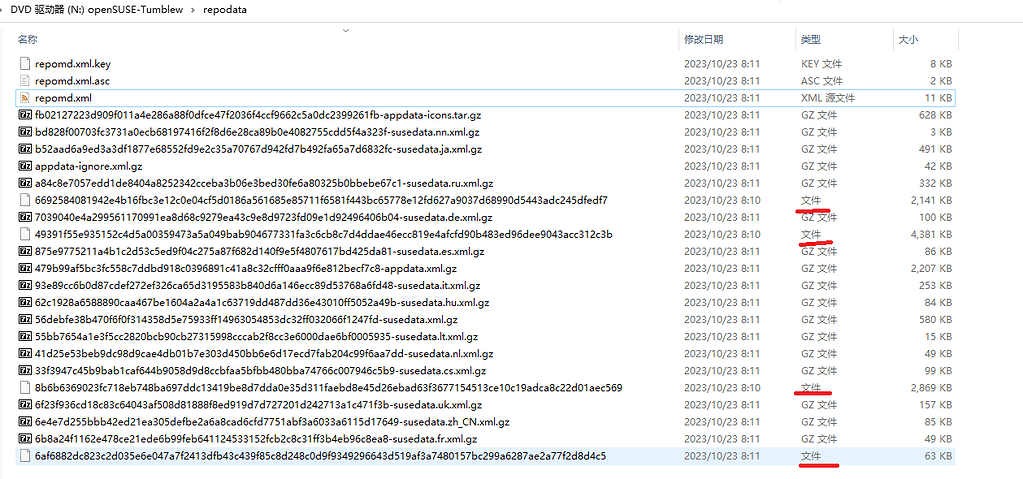
Task: Click the 4,381 KB size cell
Action: tap(931, 234)
